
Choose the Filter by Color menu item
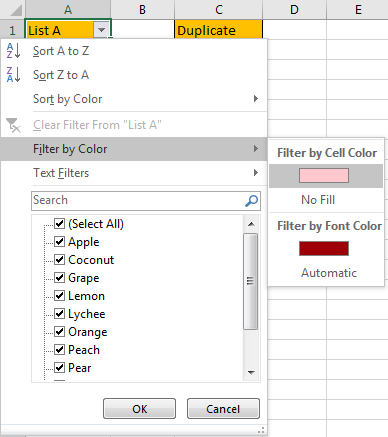pyautogui.click(x=134, y=149)
